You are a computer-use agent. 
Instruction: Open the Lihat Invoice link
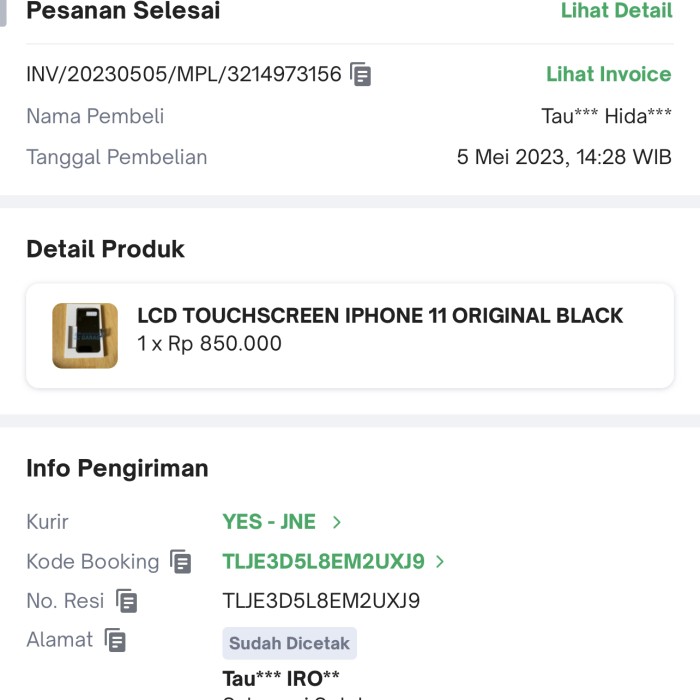[x=608, y=74]
